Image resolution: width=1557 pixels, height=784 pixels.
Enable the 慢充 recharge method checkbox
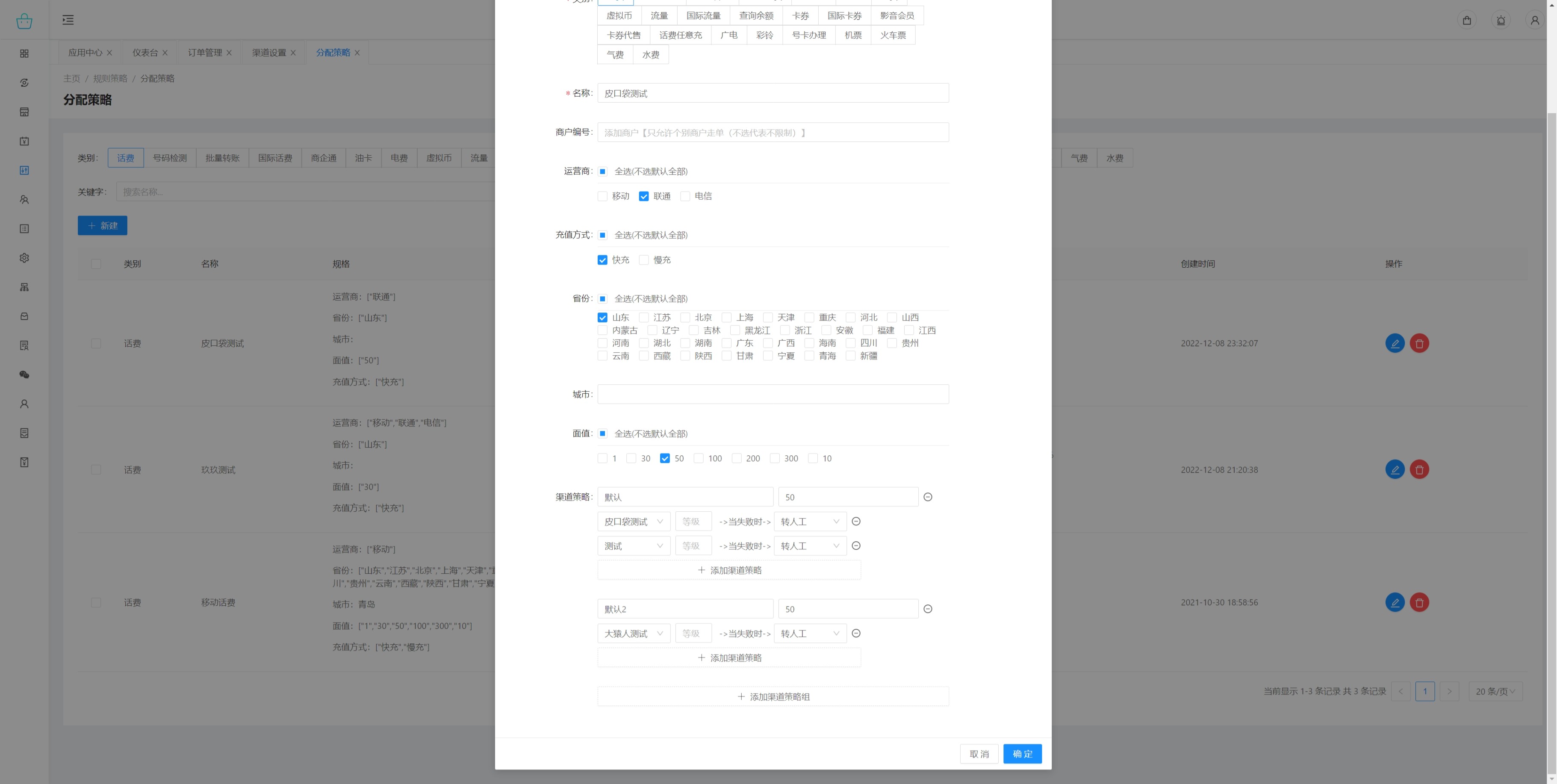click(644, 260)
